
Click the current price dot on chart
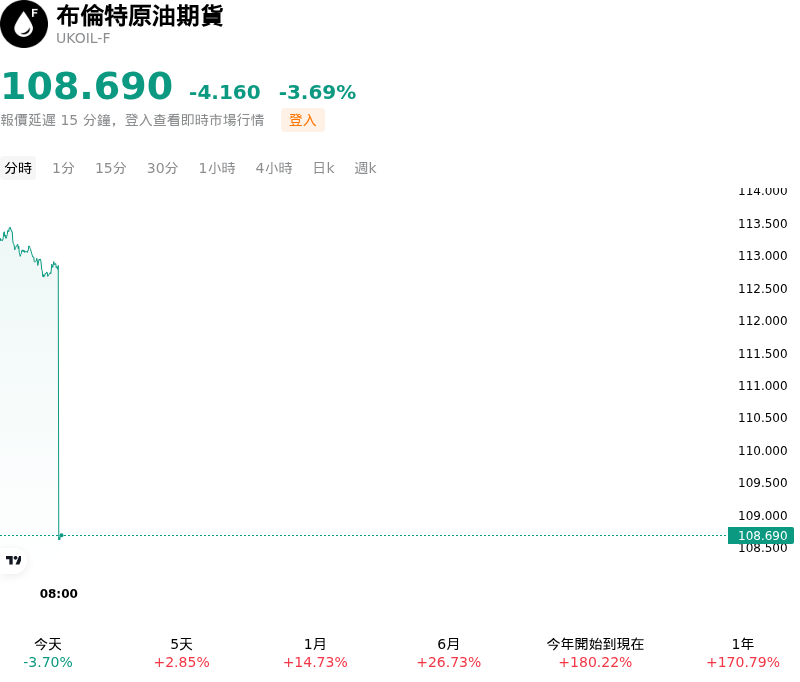pos(60,536)
